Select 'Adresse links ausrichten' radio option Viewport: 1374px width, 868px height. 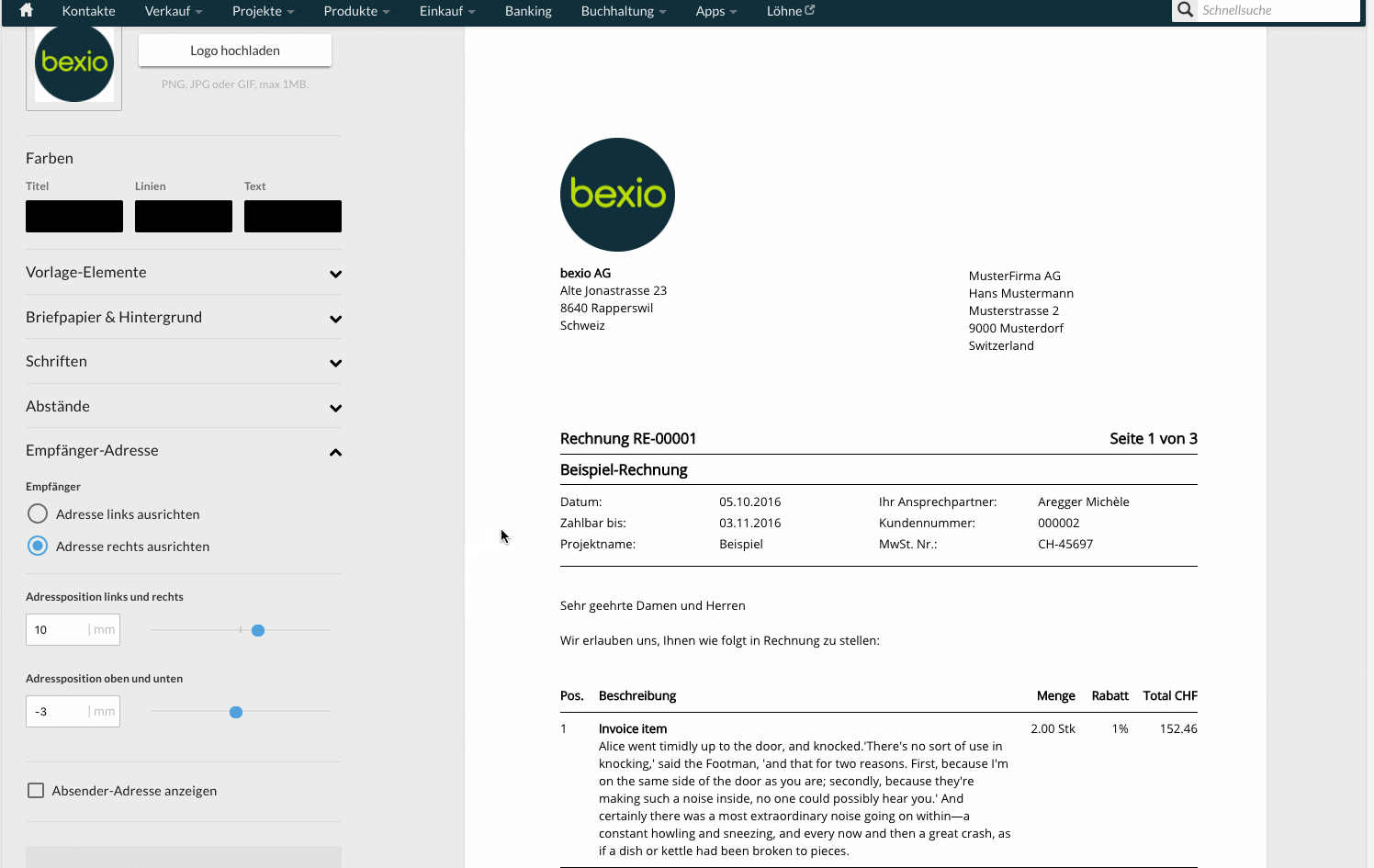pyautogui.click(x=38, y=513)
